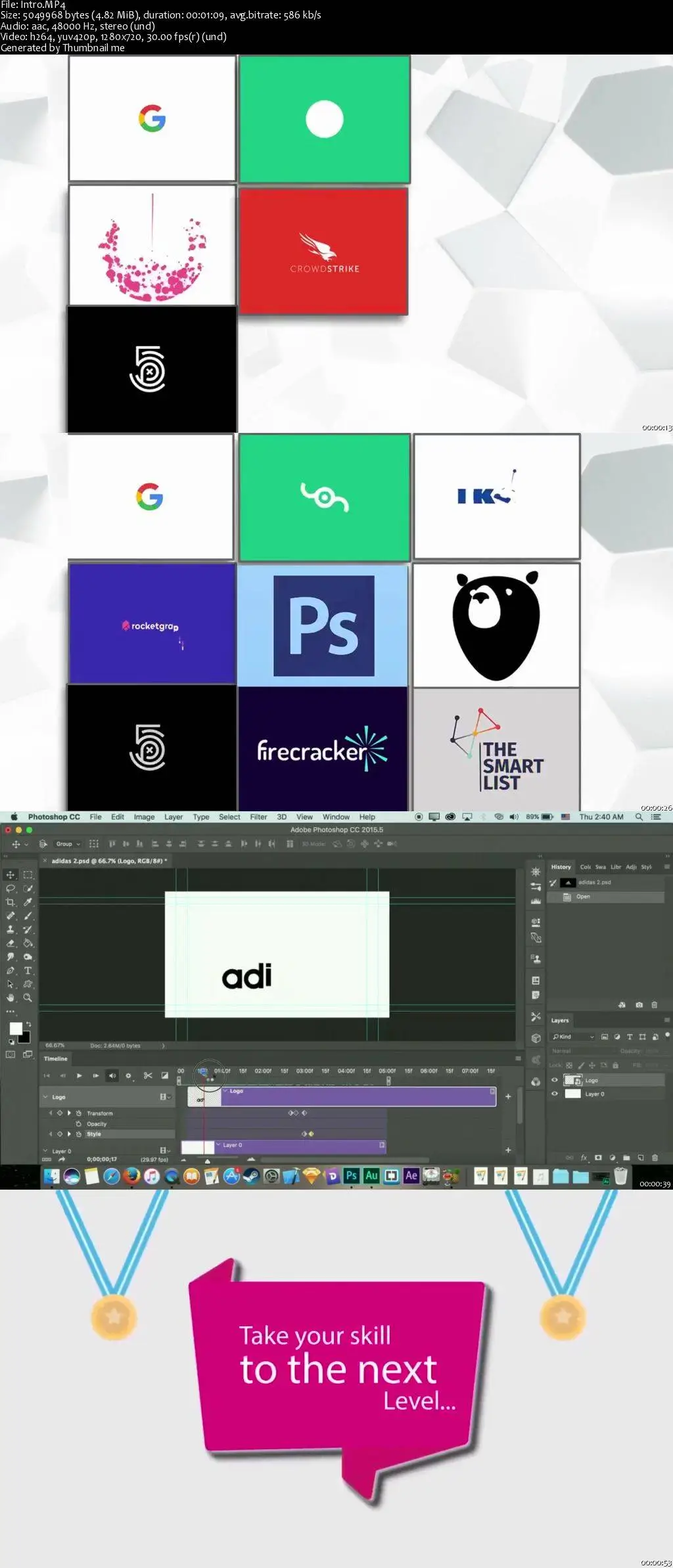
Task: Toggle type layer filter icon in Layers
Action: pos(630,1037)
